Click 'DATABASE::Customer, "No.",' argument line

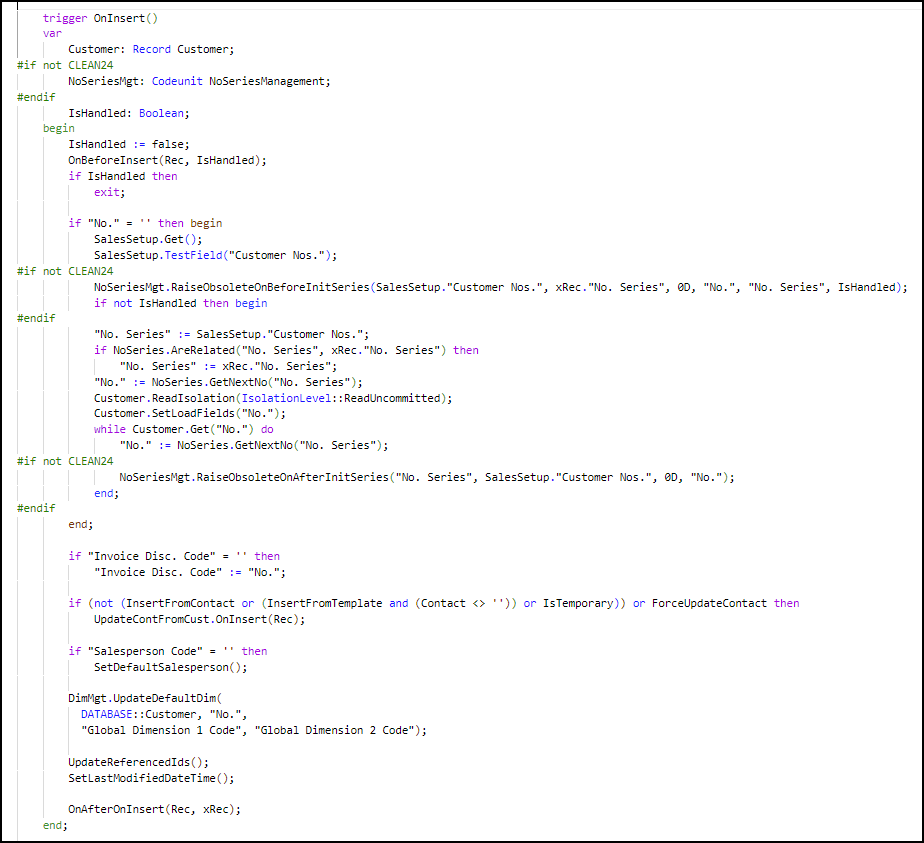pyautogui.click(x=164, y=714)
